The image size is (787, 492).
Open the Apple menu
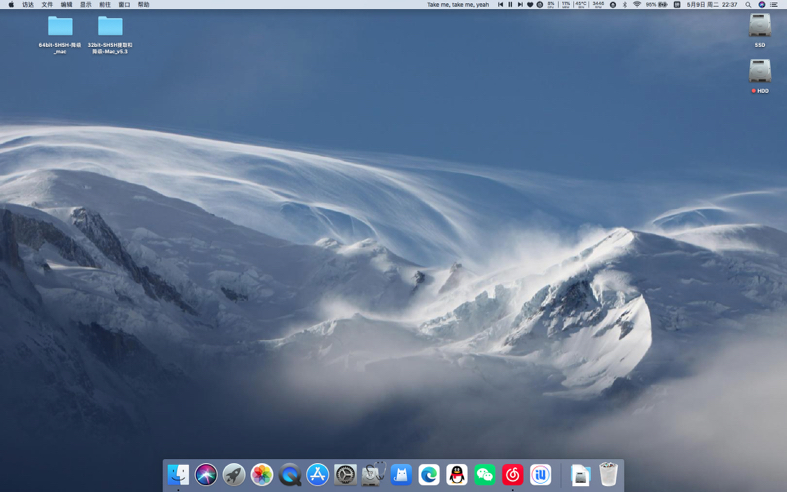click(x=11, y=5)
